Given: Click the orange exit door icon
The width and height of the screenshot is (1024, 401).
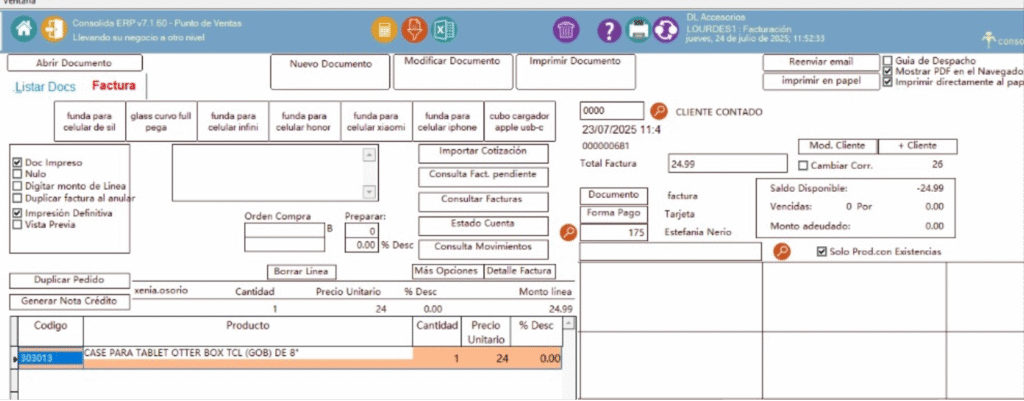Looking at the screenshot, I should click(53, 29).
